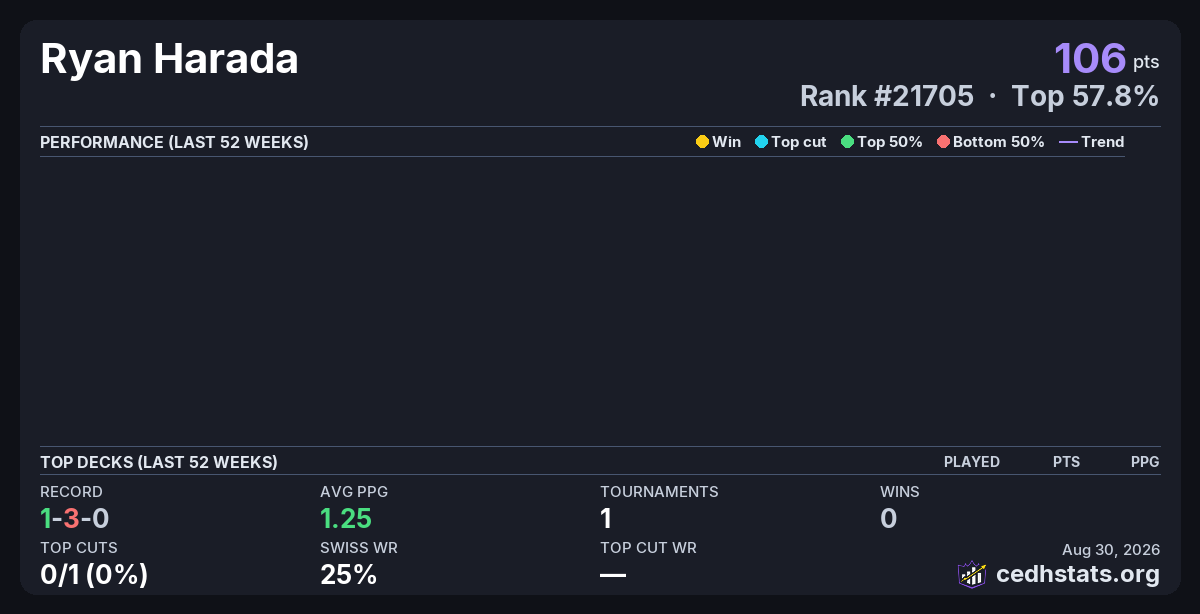This screenshot has width=1200, height=614.
Task: Click the green Top 50% legend dot
Action: coord(847,142)
